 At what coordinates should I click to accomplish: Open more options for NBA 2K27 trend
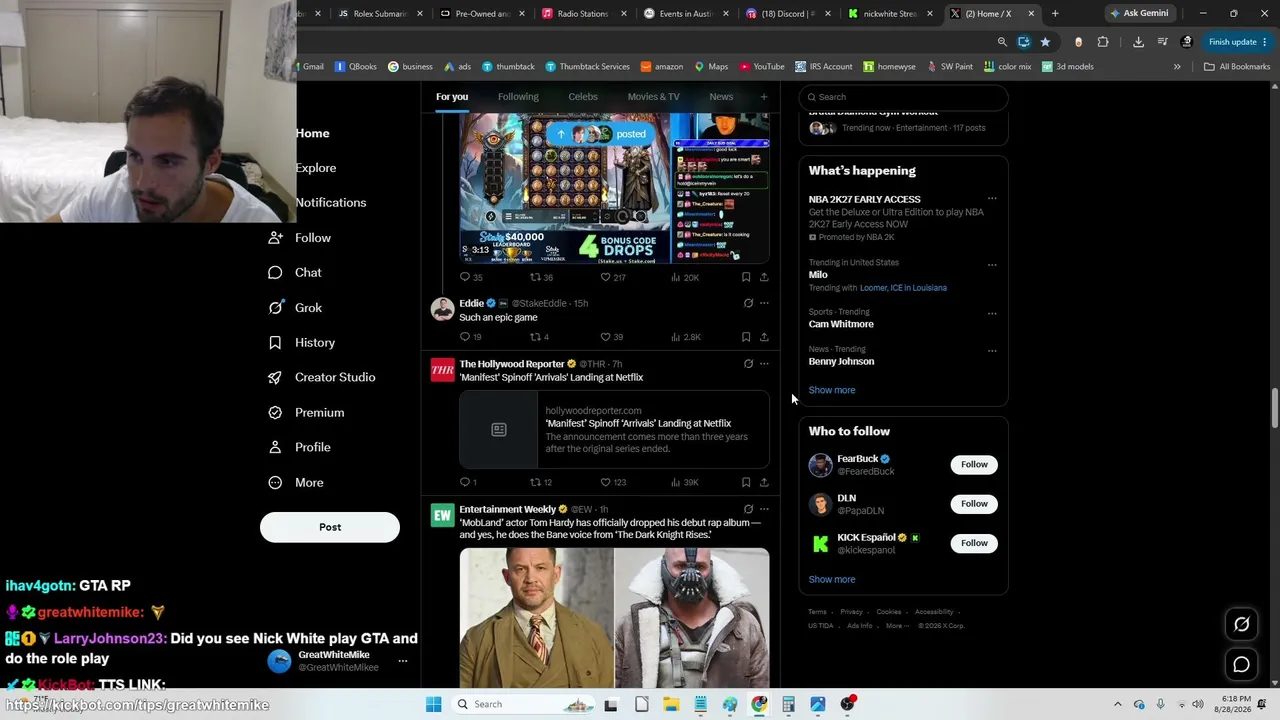(x=992, y=199)
